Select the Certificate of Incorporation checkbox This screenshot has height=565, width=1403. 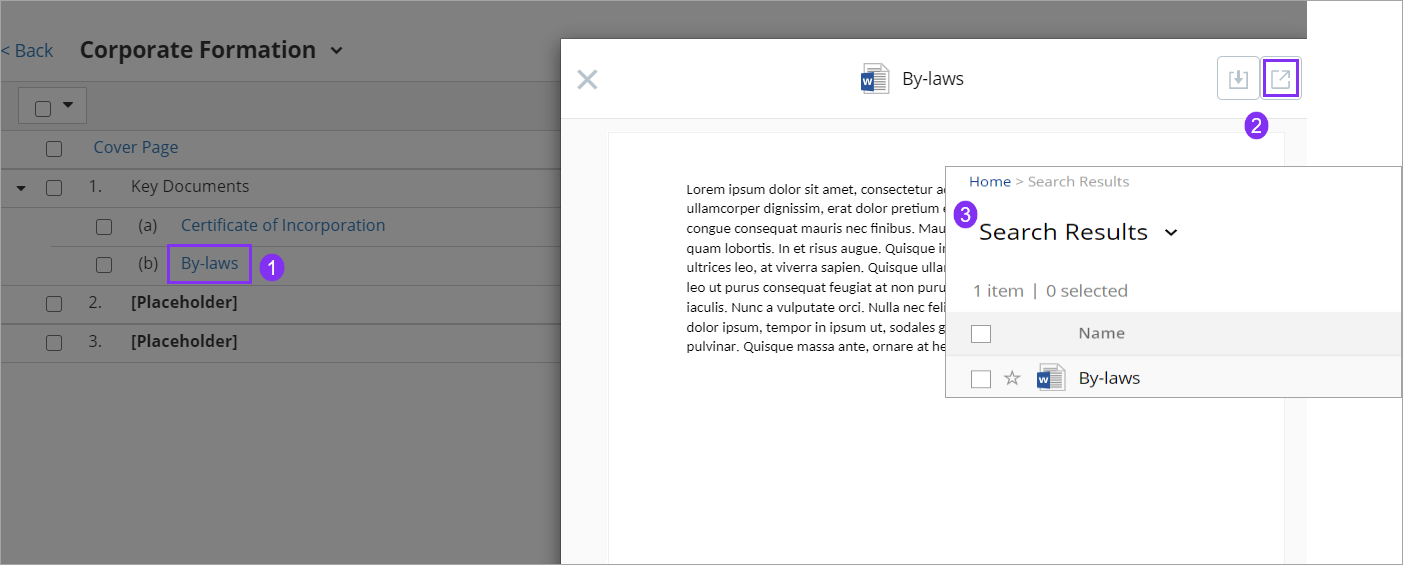click(104, 227)
